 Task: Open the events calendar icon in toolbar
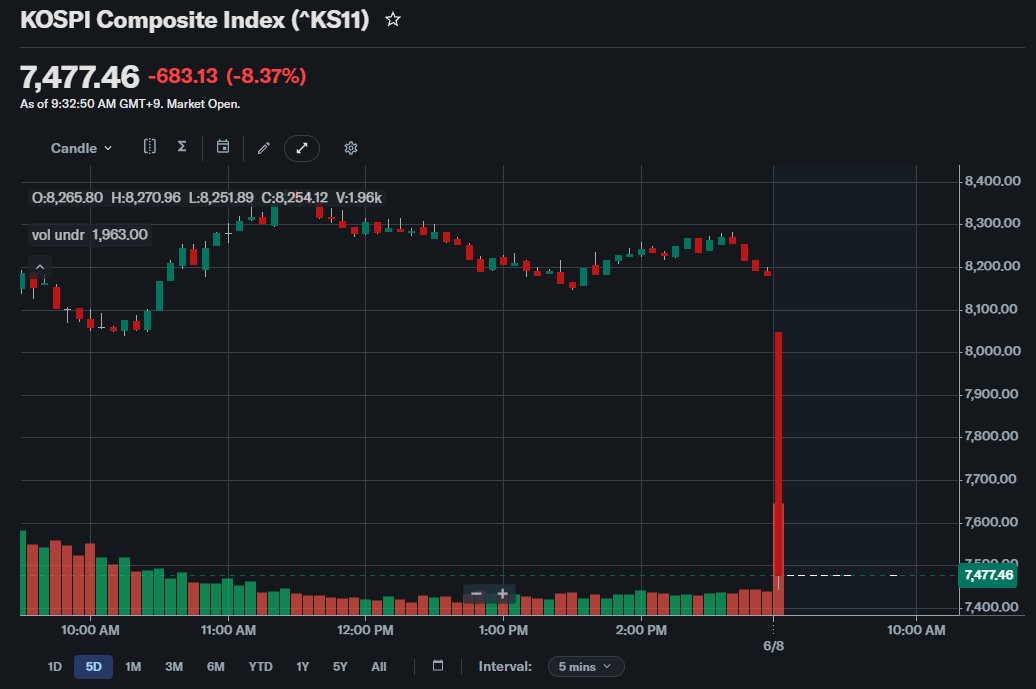223,147
